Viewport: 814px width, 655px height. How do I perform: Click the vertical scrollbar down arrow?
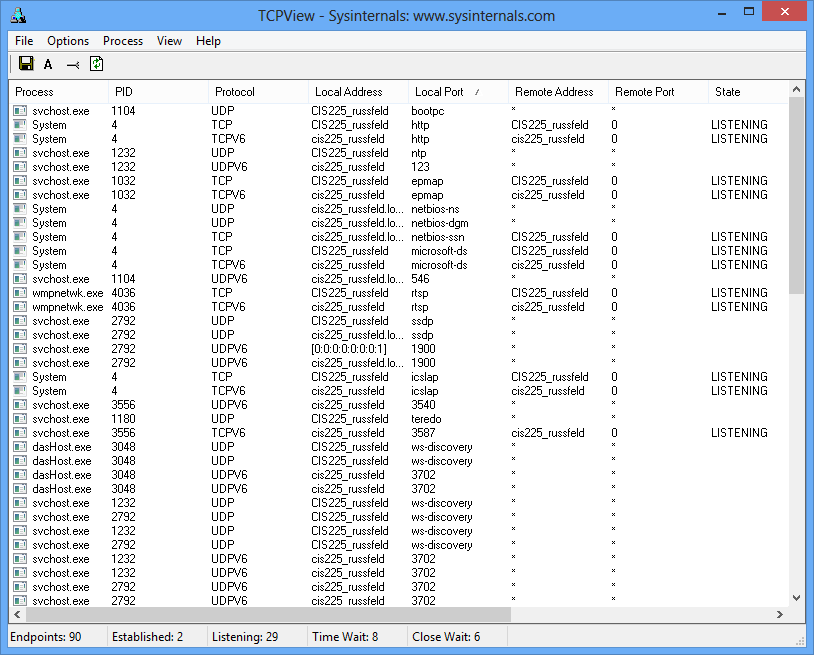796,598
